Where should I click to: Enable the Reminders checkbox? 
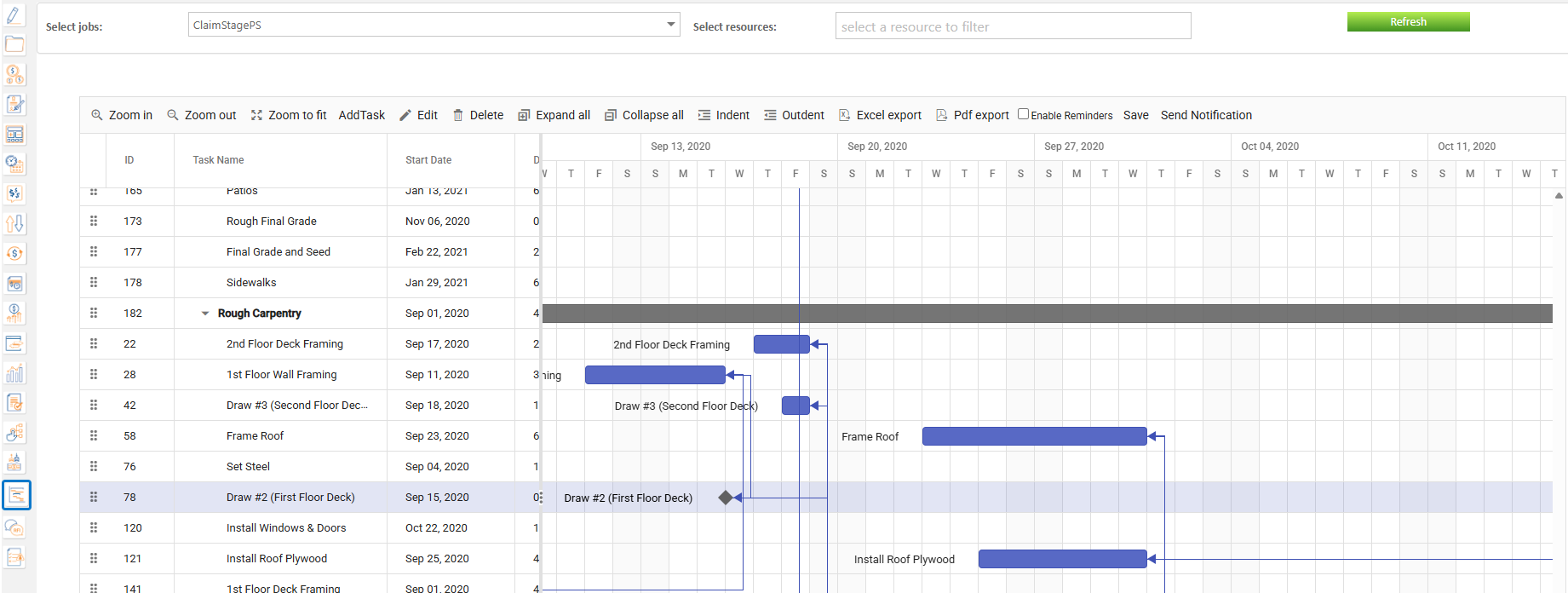pyautogui.click(x=1023, y=114)
